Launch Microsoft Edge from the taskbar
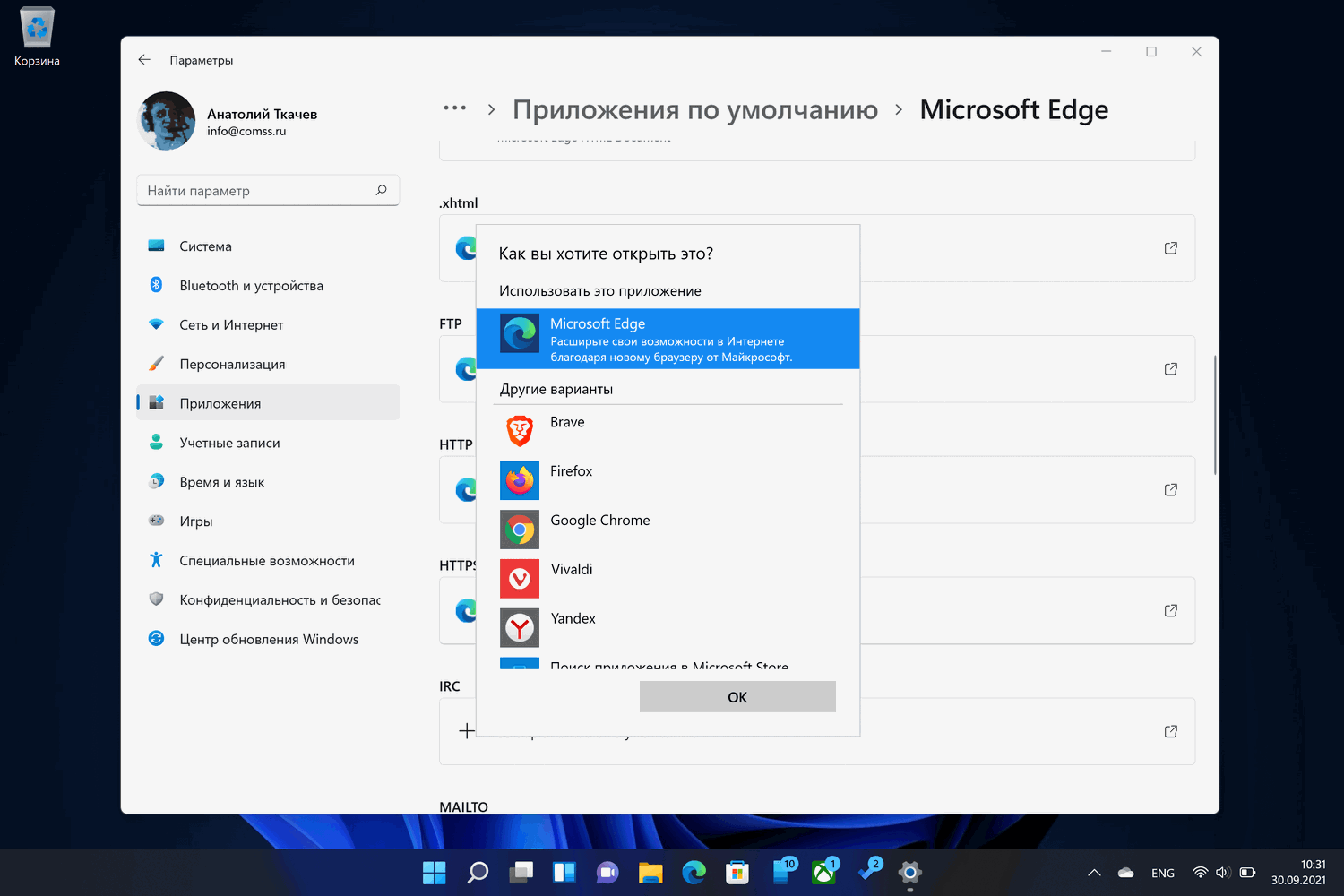This screenshot has width=1344, height=896. click(x=694, y=872)
